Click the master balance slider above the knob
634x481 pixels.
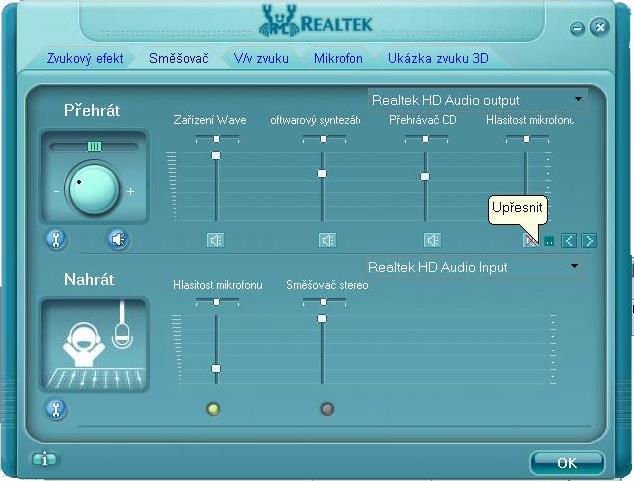pyautogui.click(x=94, y=146)
